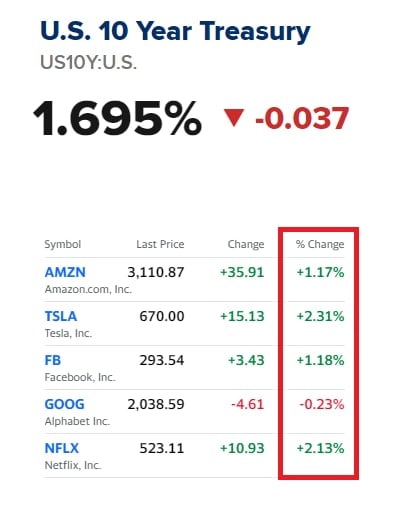Sort by the % Change column header

tap(320, 244)
